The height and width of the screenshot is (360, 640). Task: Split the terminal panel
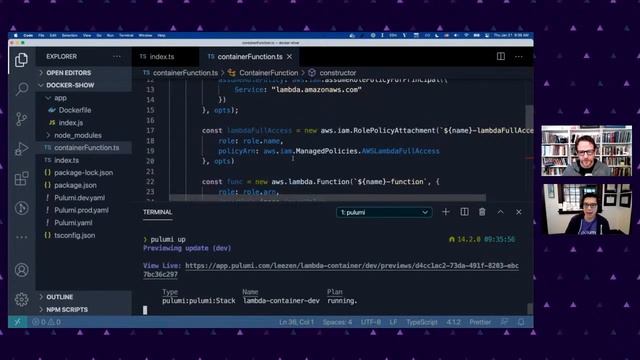464,212
